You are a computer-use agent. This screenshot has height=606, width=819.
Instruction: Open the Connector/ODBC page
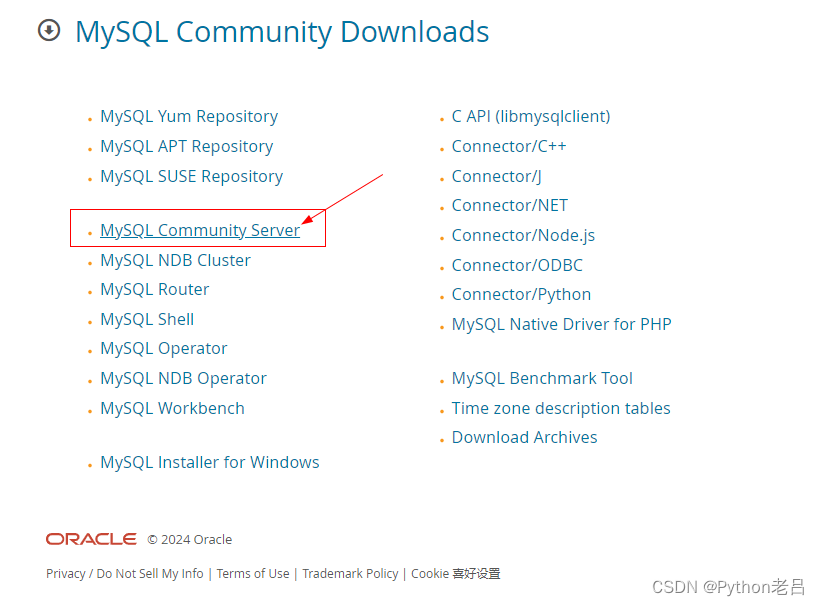coord(517,265)
